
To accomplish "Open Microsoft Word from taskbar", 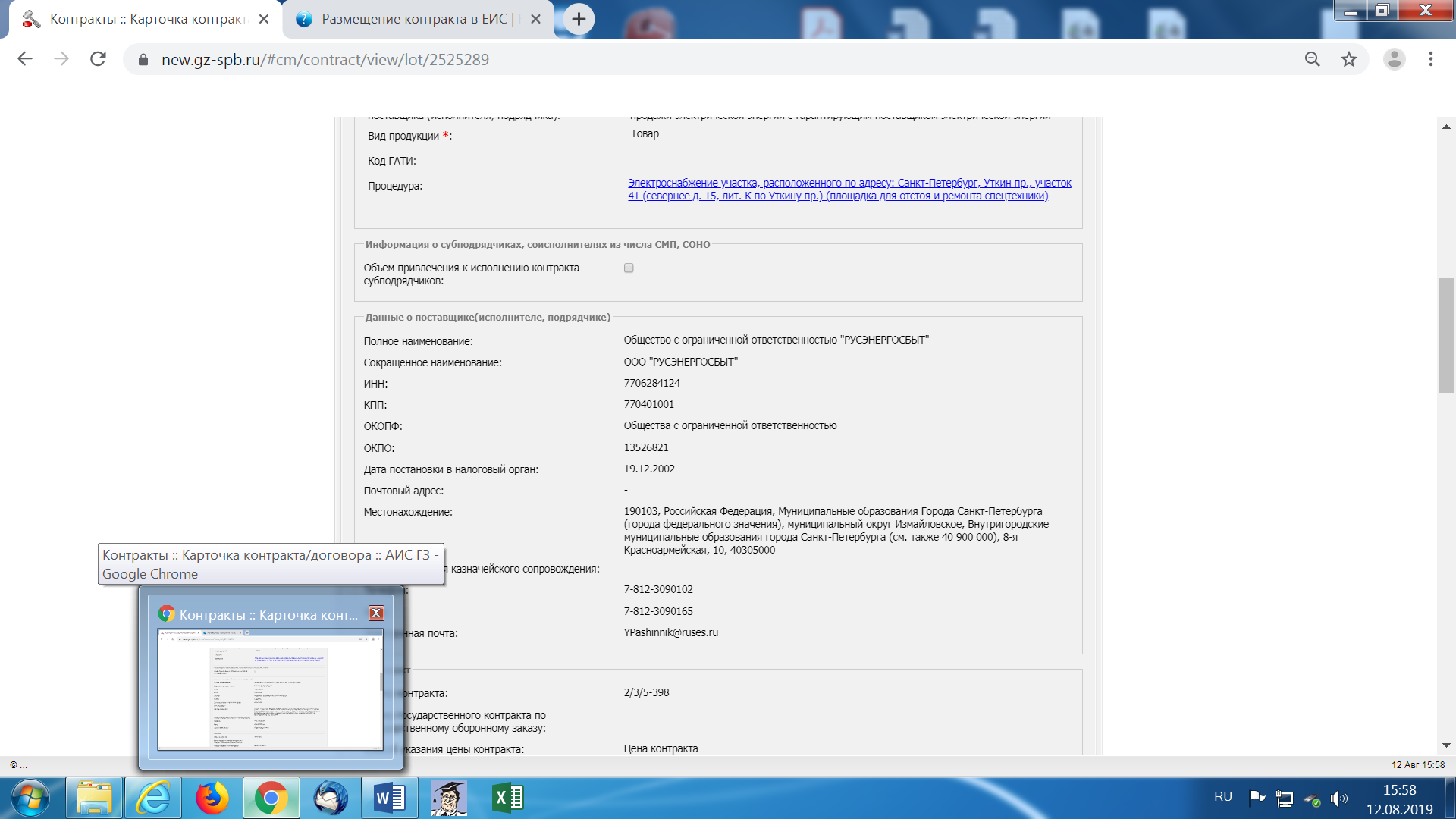I will click(x=390, y=798).
